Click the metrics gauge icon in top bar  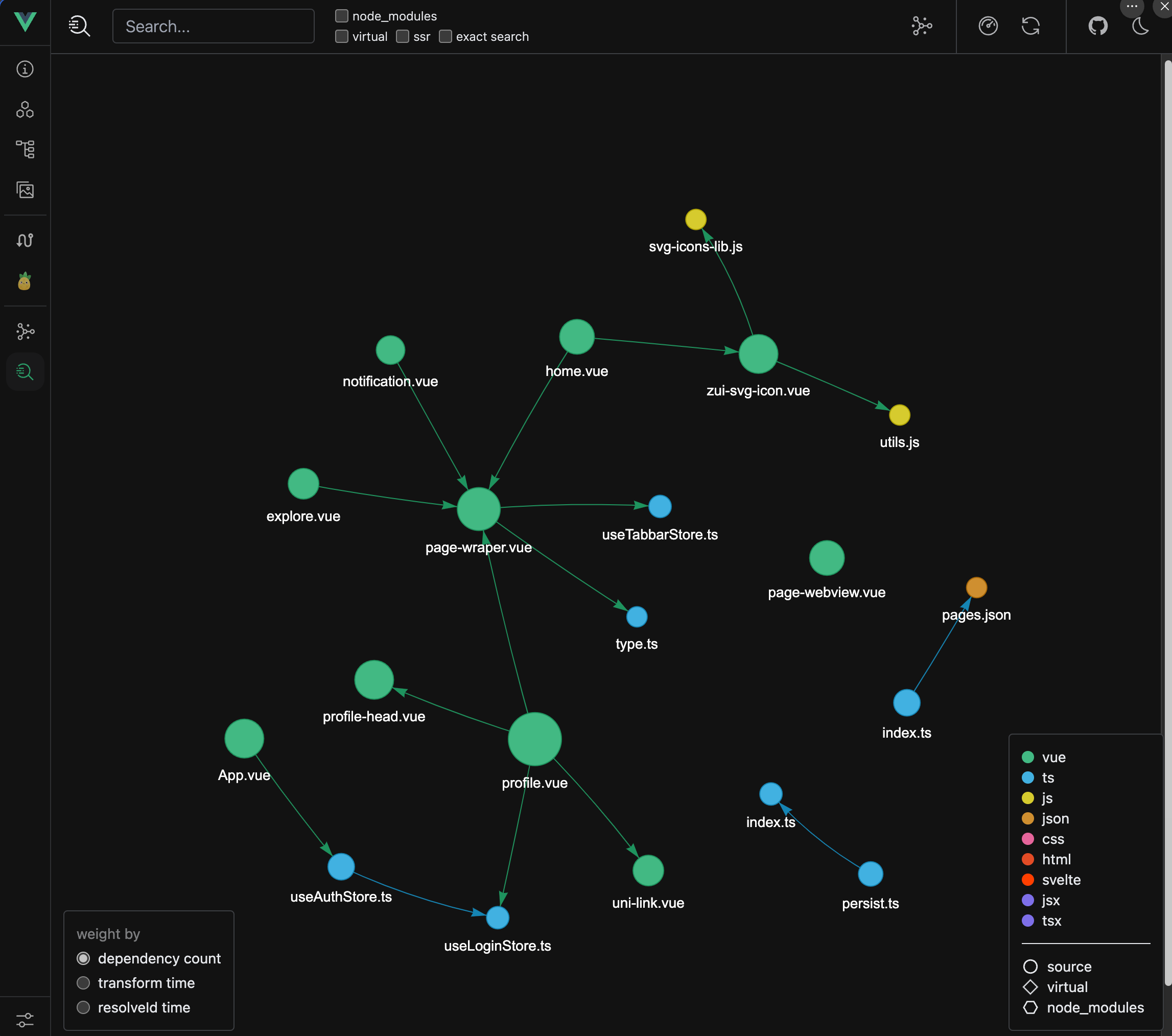click(988, 26)
